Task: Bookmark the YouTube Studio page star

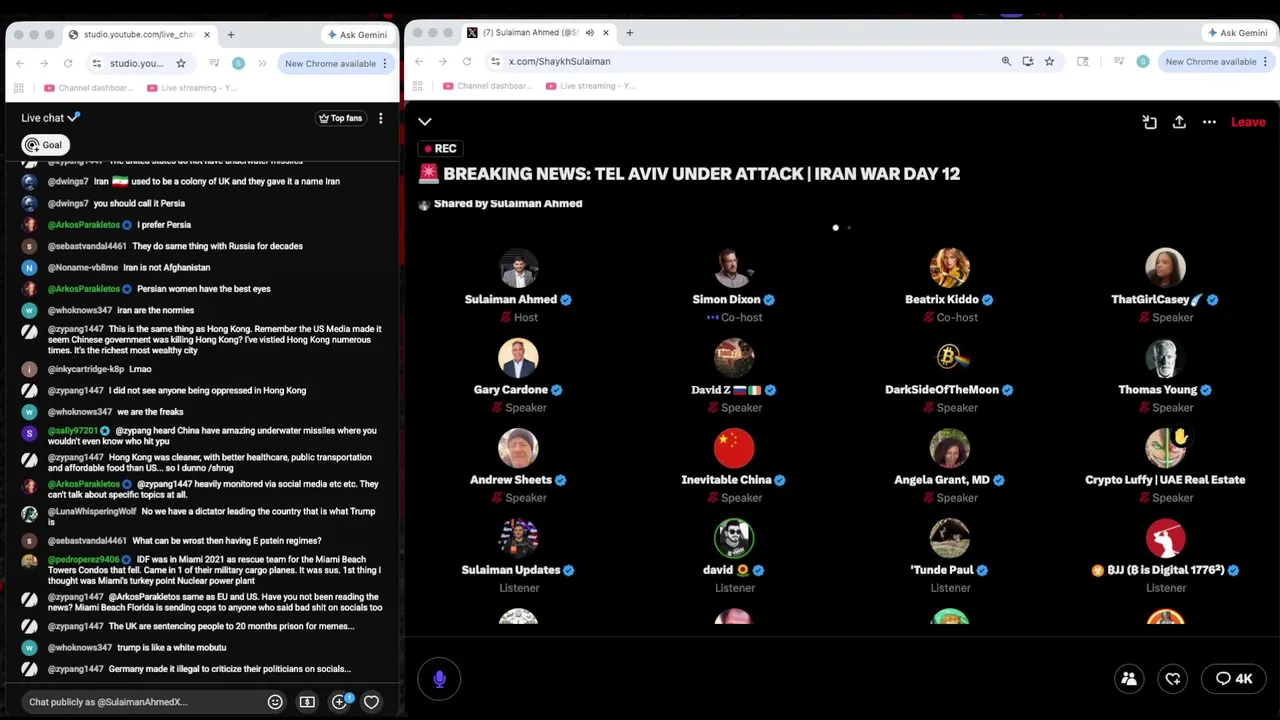Action: coord(181,63)
